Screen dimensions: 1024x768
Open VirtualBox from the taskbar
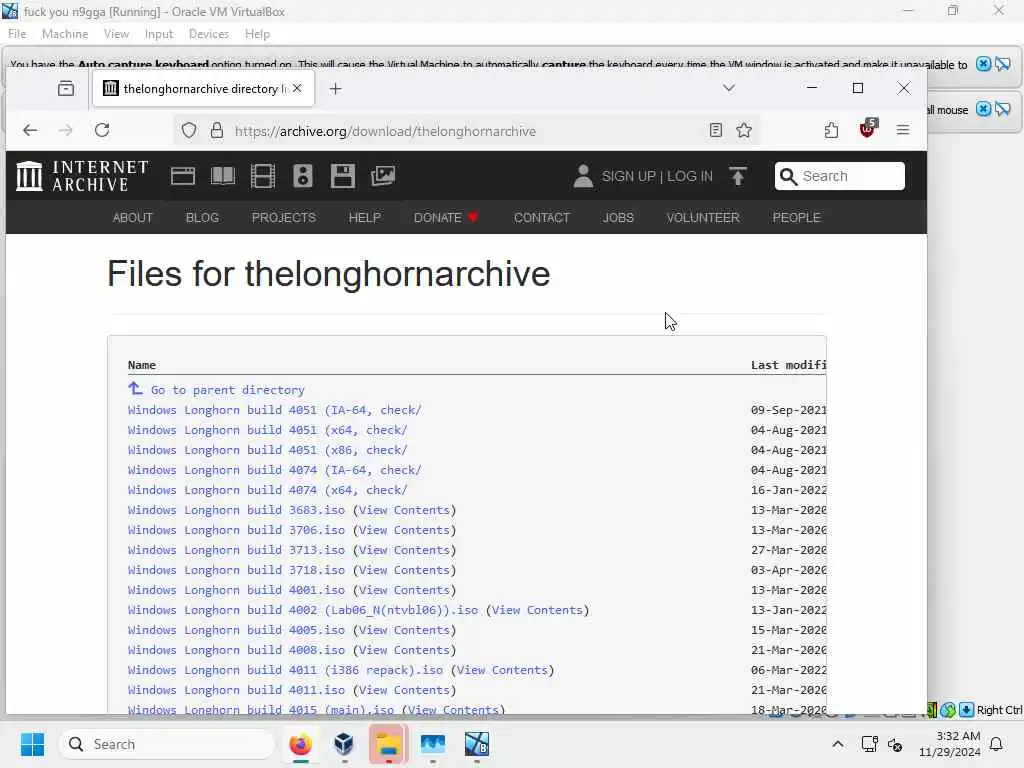(344, 744)
